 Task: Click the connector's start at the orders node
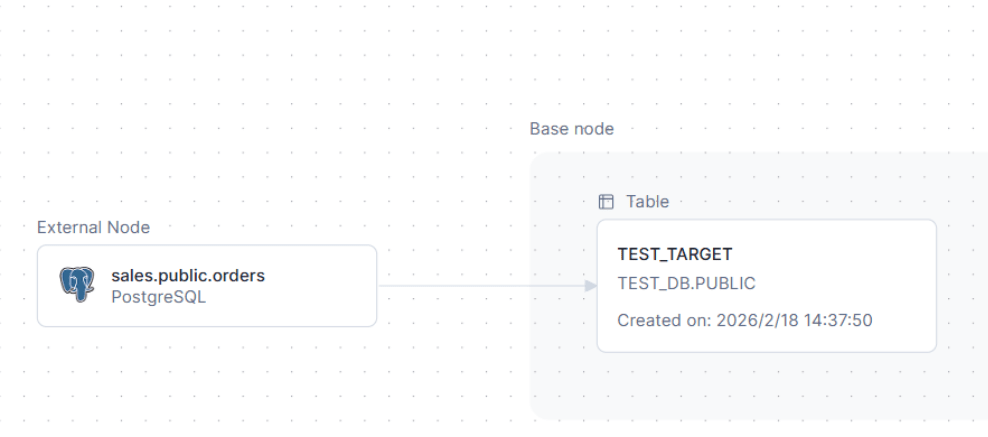point(382,286)
